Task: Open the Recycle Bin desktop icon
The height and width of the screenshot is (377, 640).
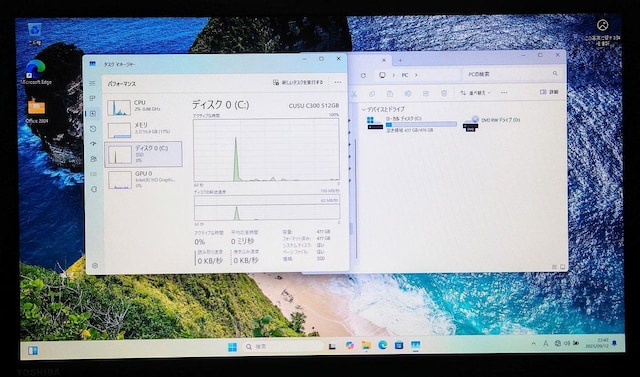Action: coord(35,33)
